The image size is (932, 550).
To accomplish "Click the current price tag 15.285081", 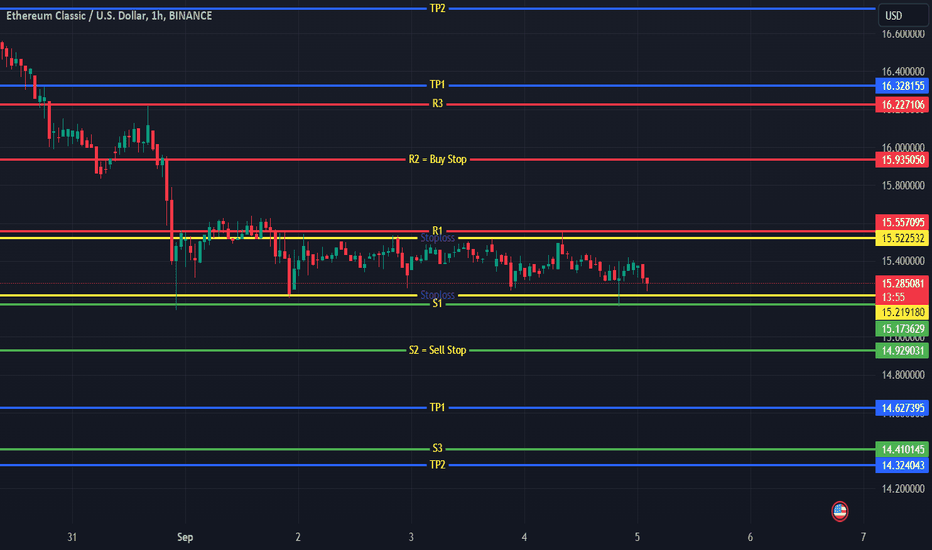I will coord(902,284).
